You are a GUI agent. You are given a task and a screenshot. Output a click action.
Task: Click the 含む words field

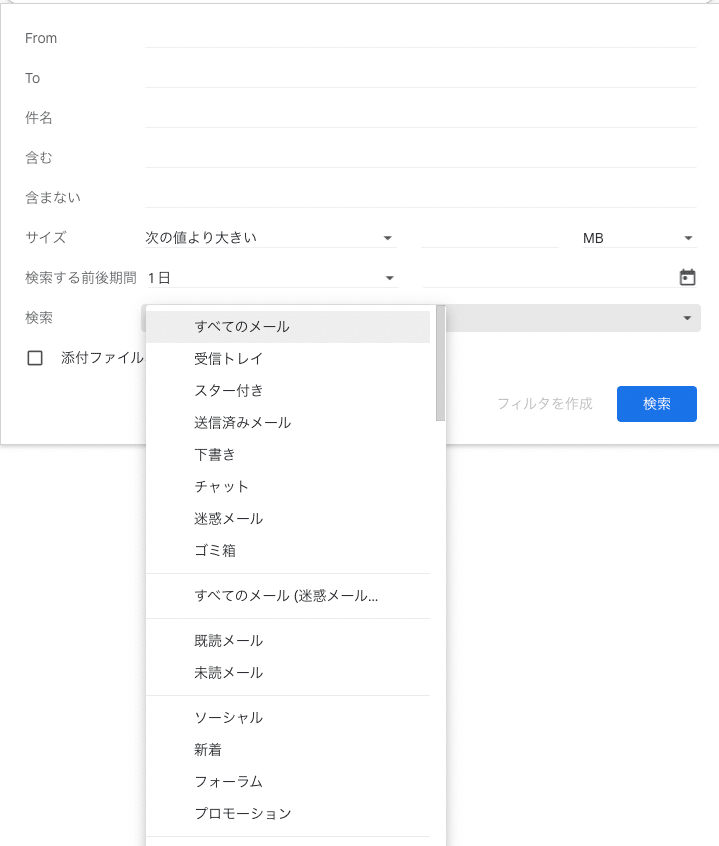[x=421, y=158]
